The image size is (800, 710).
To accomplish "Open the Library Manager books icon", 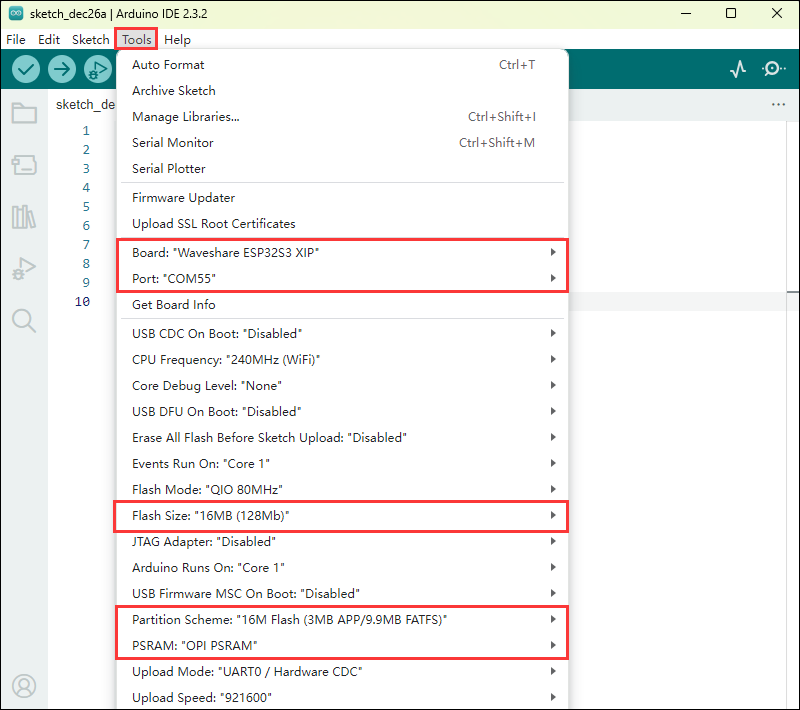I will (24, 216).
